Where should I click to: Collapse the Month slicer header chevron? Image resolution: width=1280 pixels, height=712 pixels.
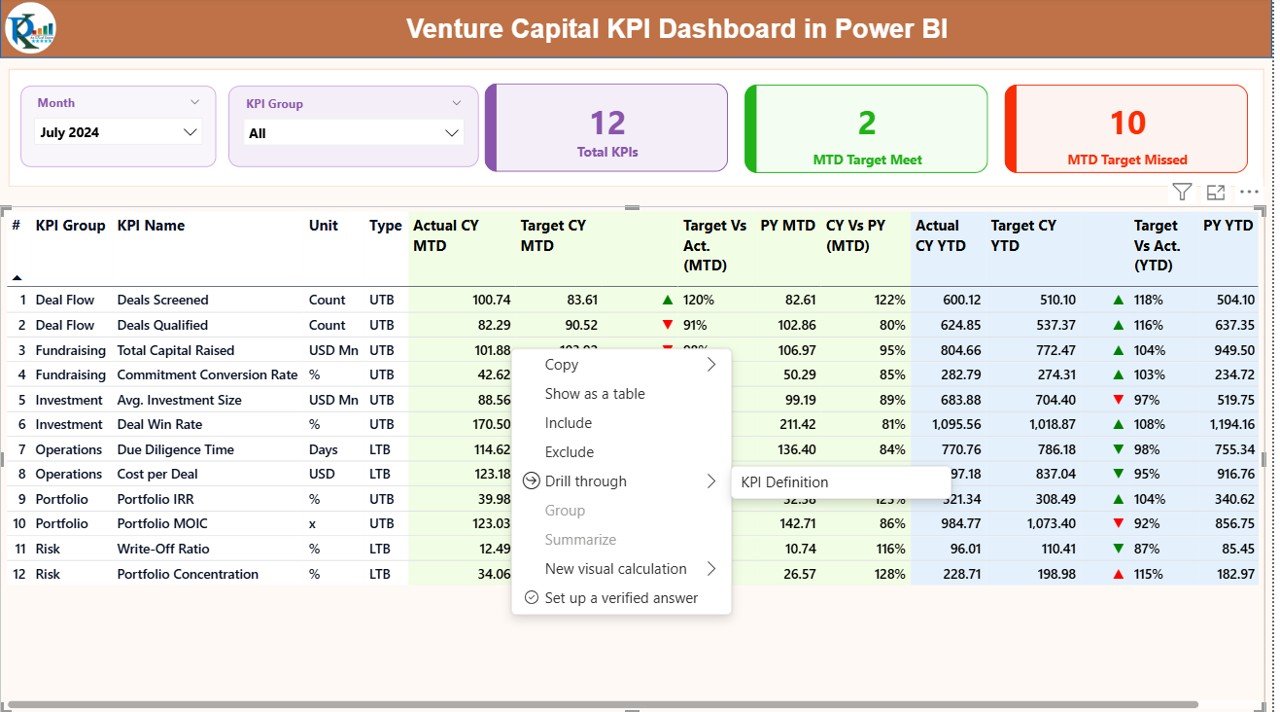click(x=195, y=102)
